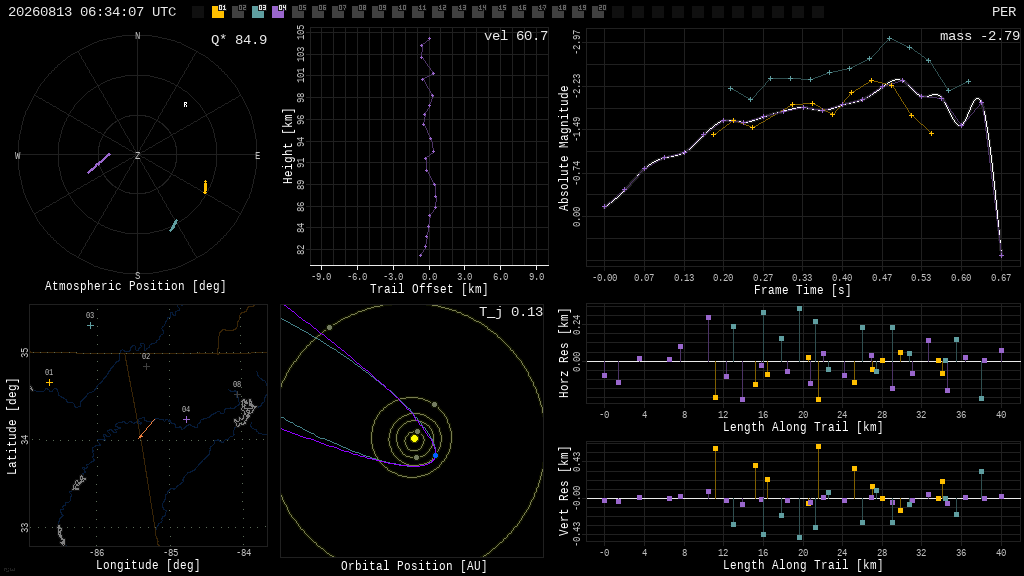Click the station 01 marker on map
Image resolution: width=1024 pixels, height=576 pixels.
point(49,383)
